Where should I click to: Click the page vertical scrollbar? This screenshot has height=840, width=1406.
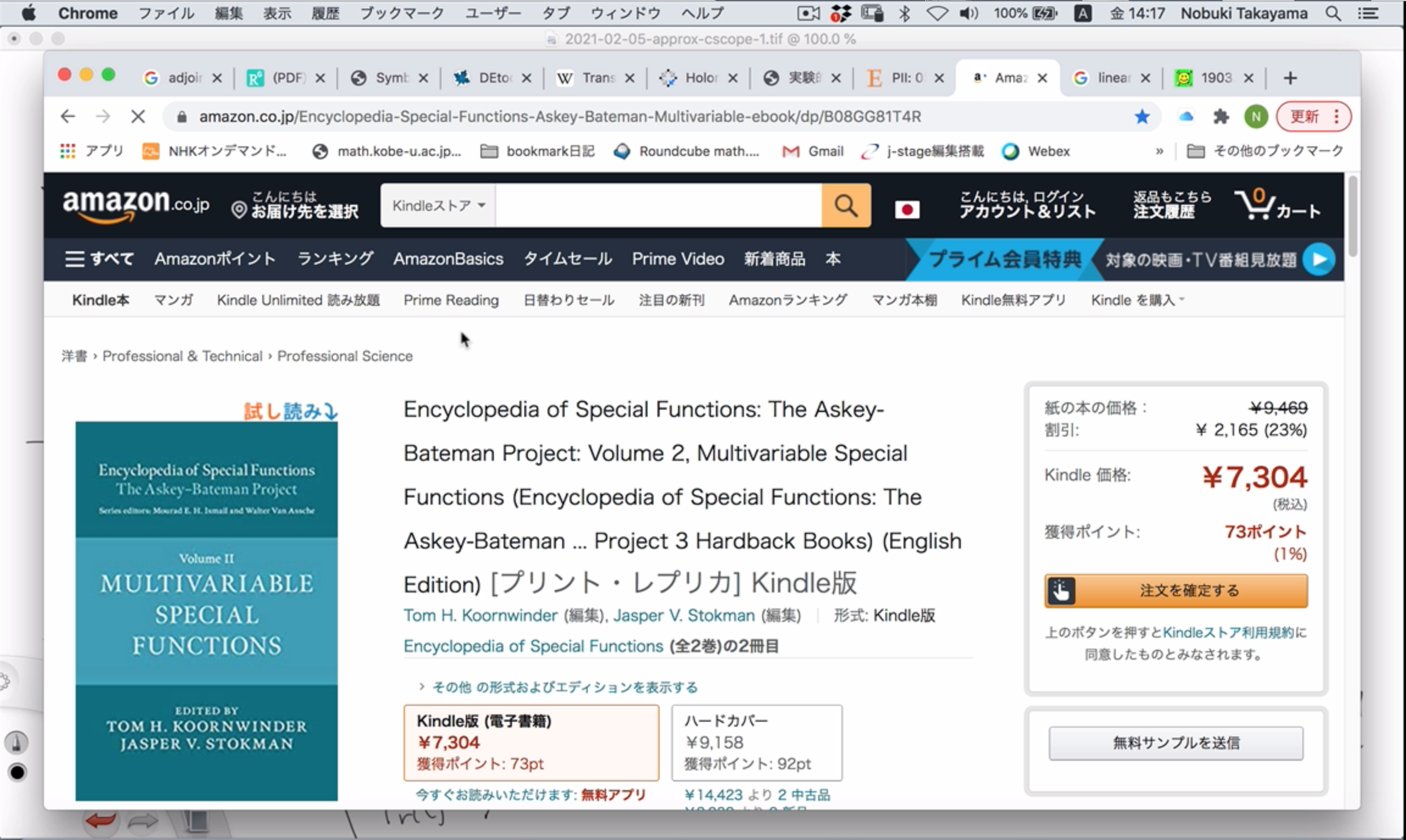pos(1352,216)
